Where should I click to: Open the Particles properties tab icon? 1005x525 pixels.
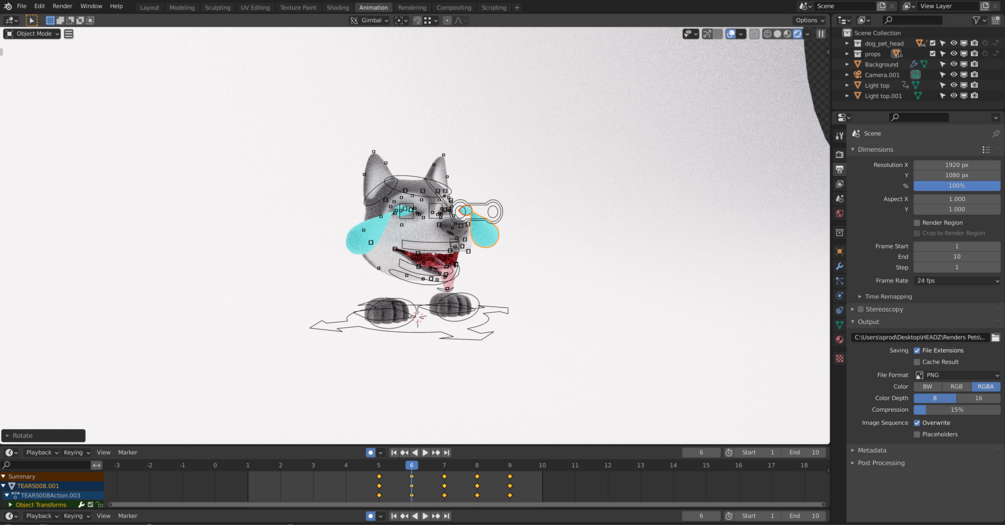tap(840, 281)
